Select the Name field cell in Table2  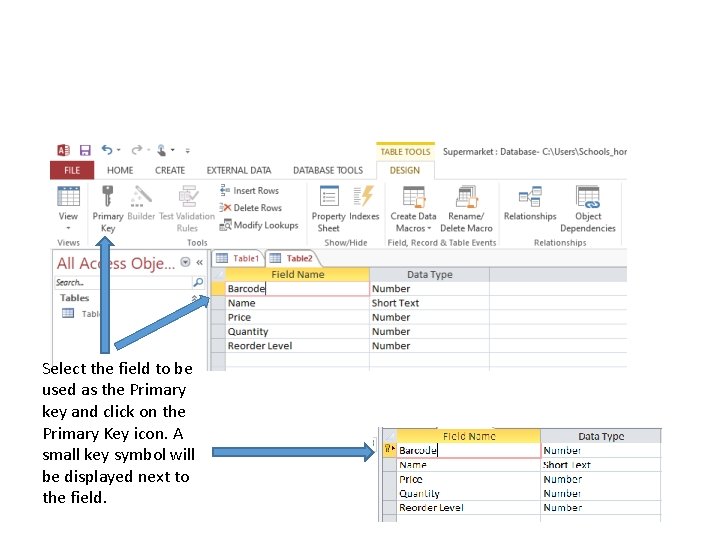point(298,303)
